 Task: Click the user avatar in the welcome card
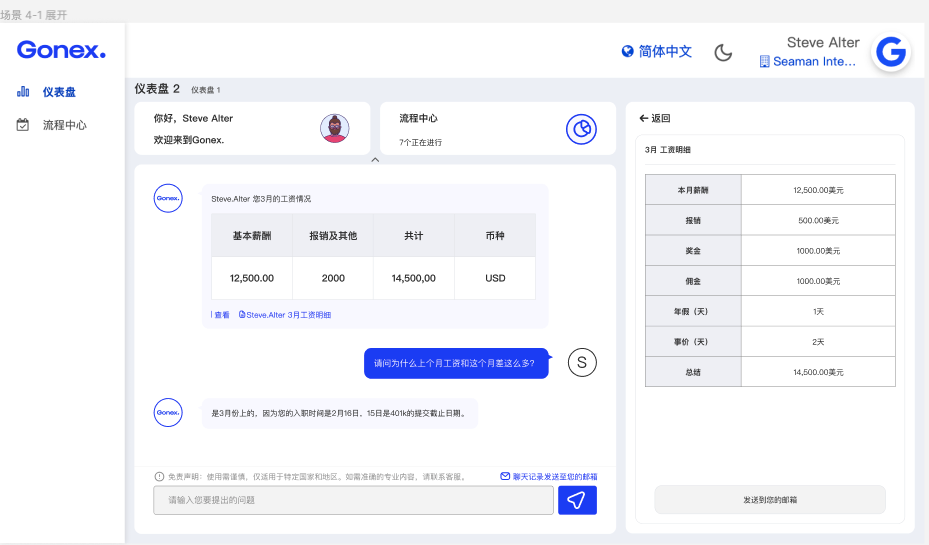click(x=335, y=129)
